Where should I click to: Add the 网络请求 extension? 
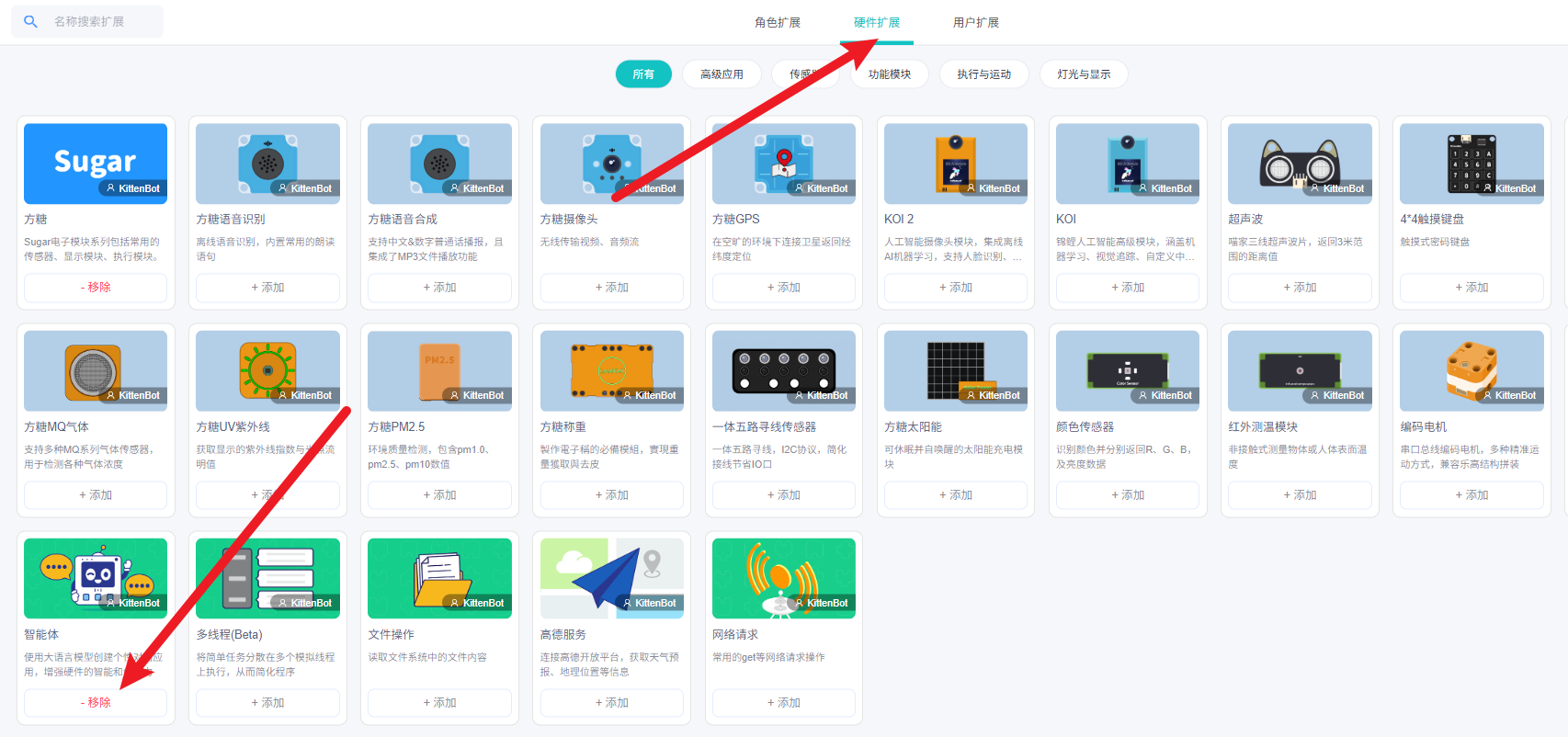784,703
